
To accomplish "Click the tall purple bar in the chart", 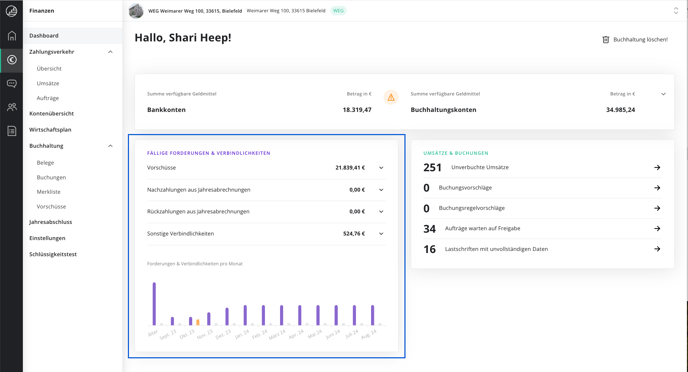I will (x=154, y=304).
